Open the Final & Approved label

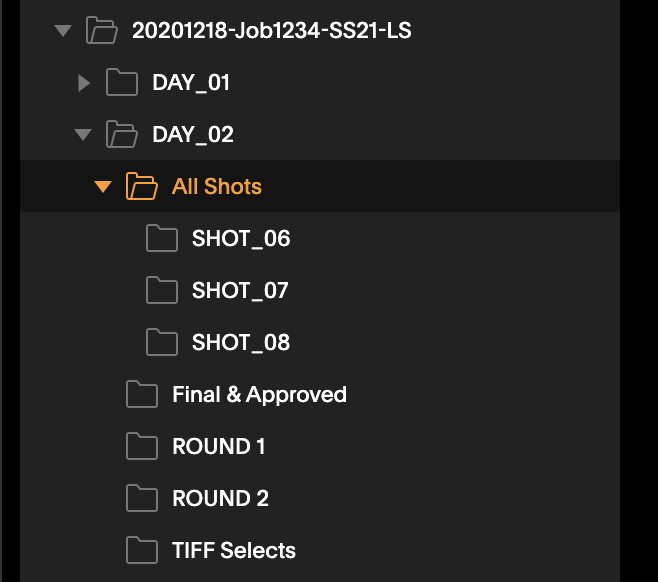click(x=259, y=395)
